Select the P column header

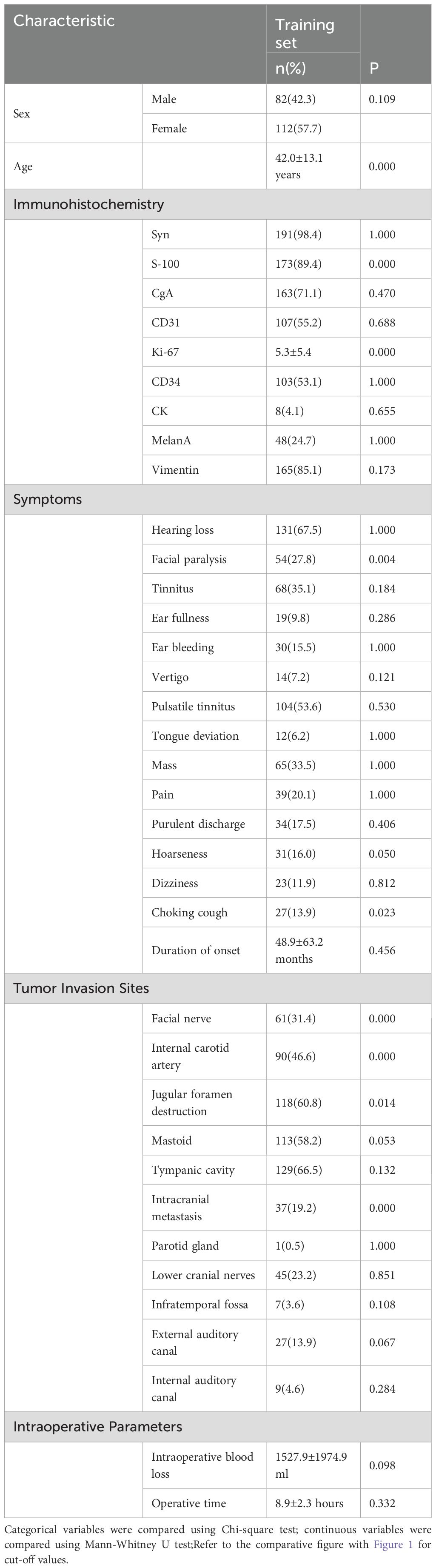point(374,68)
